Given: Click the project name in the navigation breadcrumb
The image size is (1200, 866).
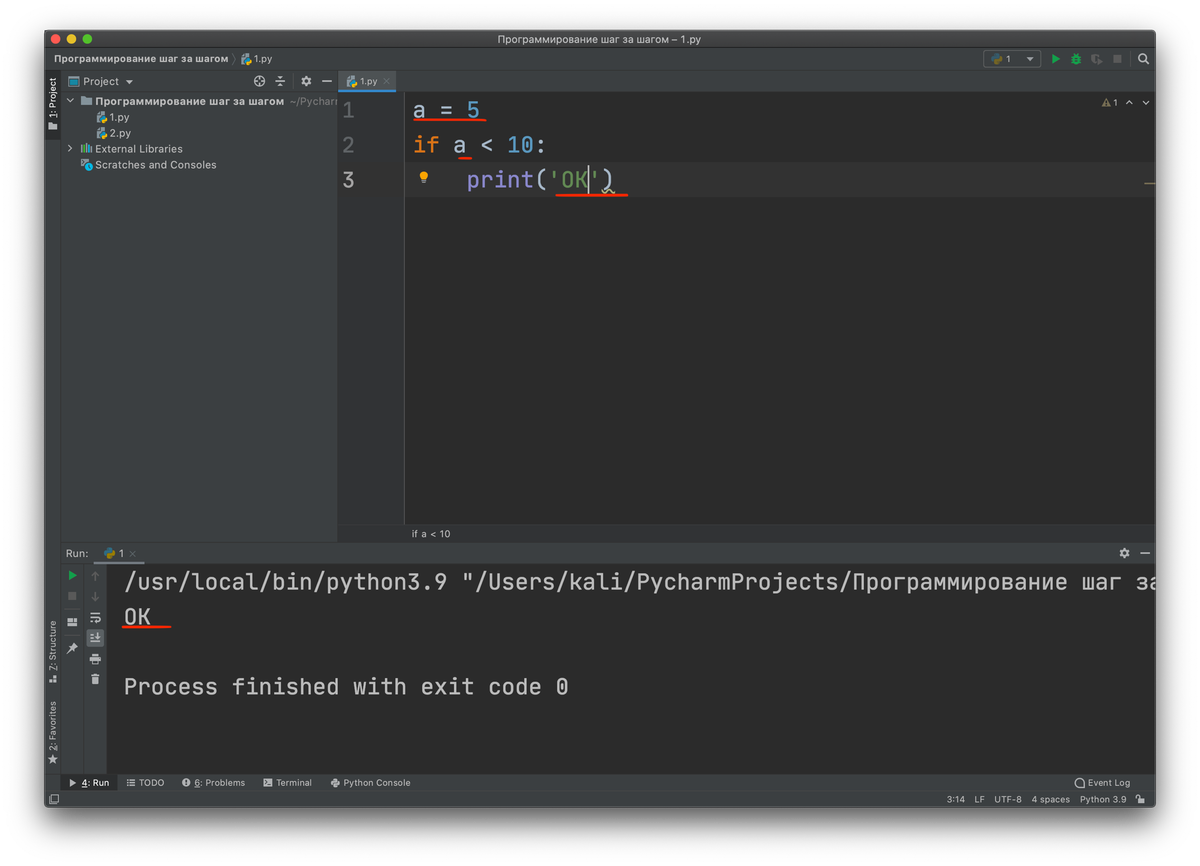Looking at the screenshot, I should tap(141, 59).
